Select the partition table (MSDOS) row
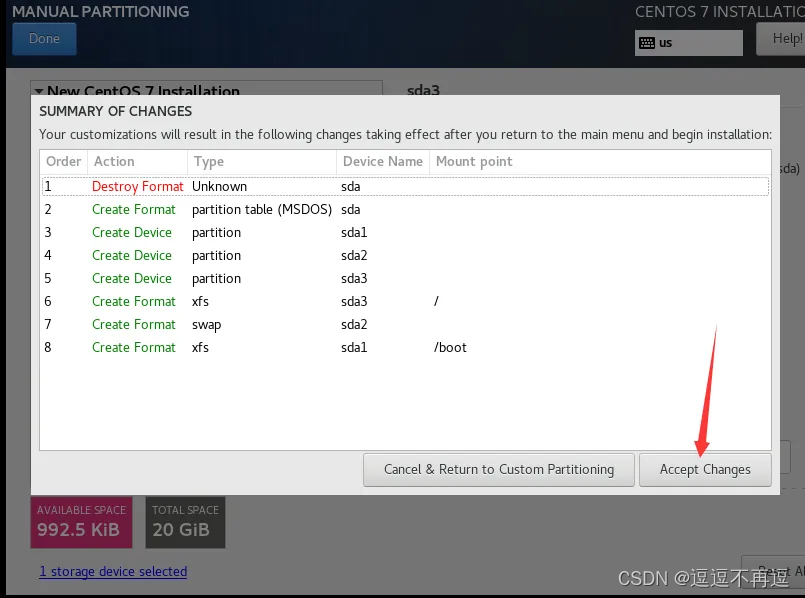This screenshot has width=805, height=598. (x=405, y=209)
